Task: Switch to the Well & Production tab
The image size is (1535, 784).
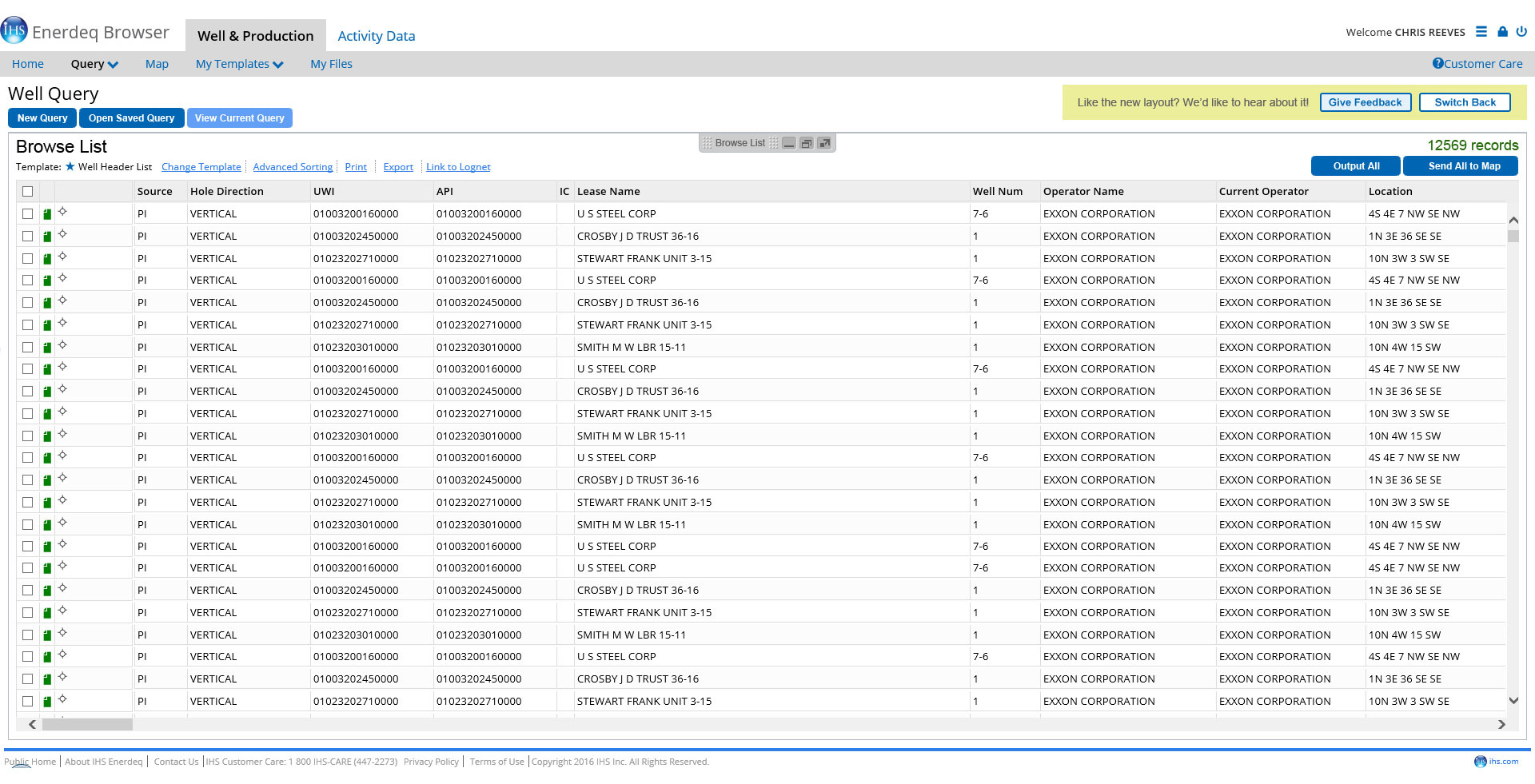Action: 256,36
